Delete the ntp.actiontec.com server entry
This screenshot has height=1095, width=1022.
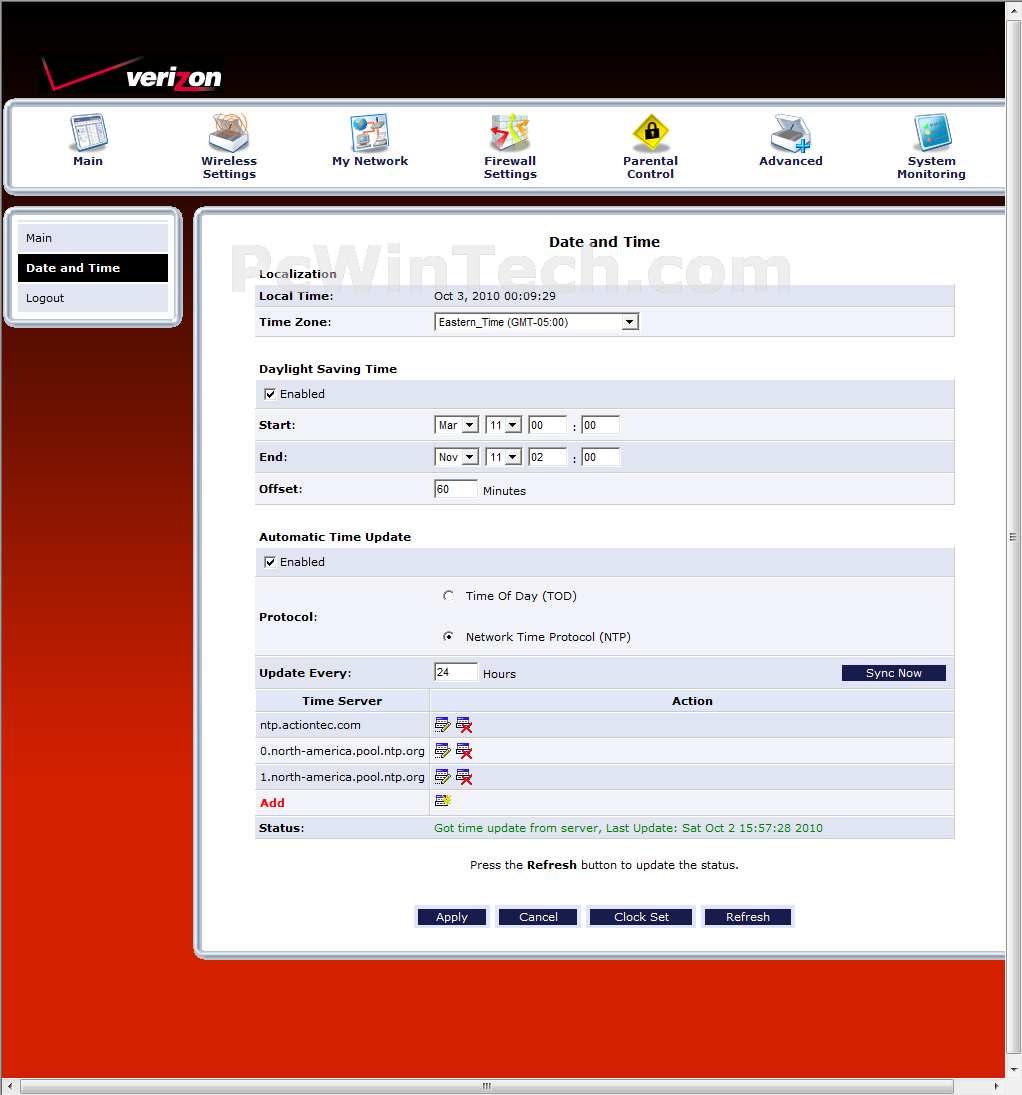464,725
